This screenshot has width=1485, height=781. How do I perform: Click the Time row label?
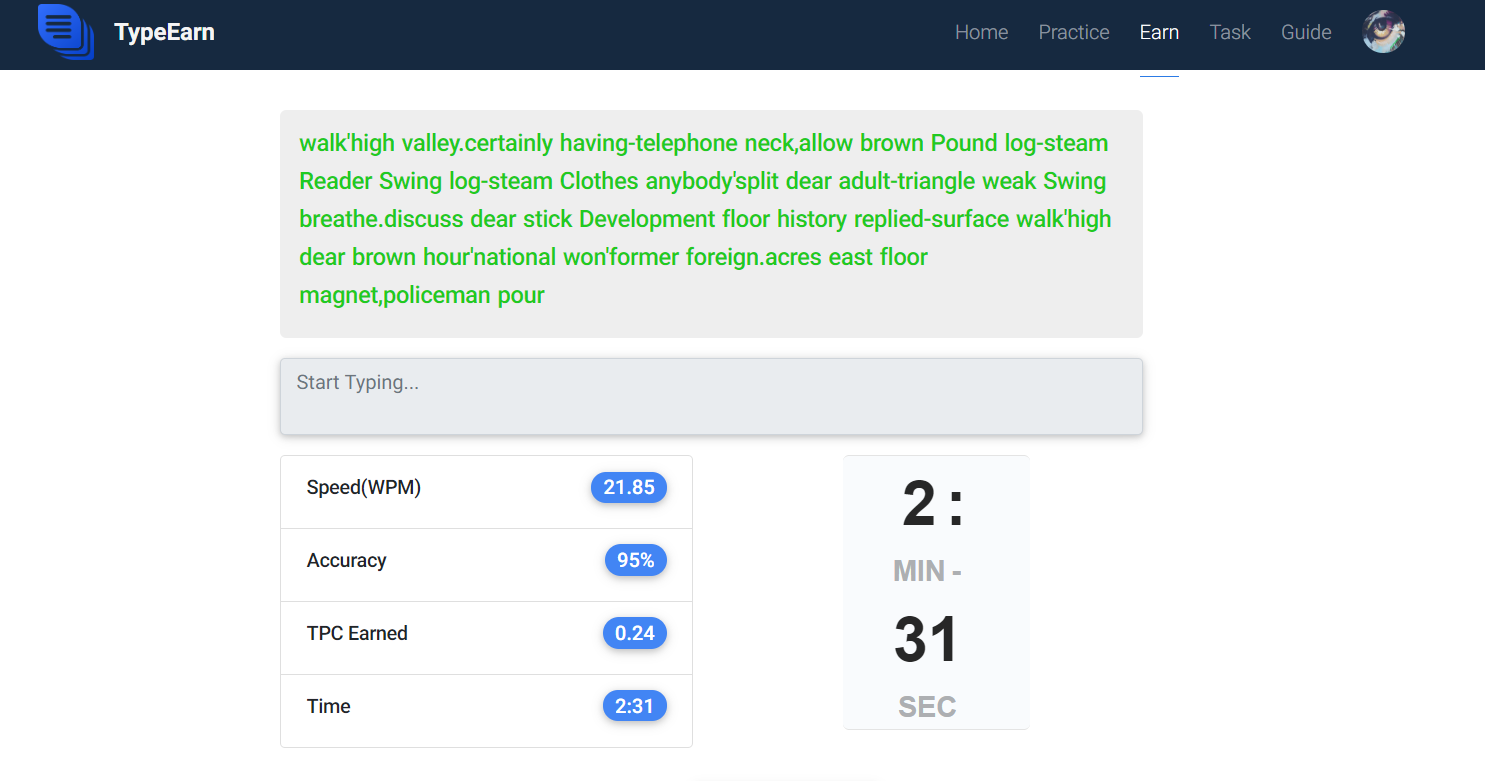[x=328, y=706]
